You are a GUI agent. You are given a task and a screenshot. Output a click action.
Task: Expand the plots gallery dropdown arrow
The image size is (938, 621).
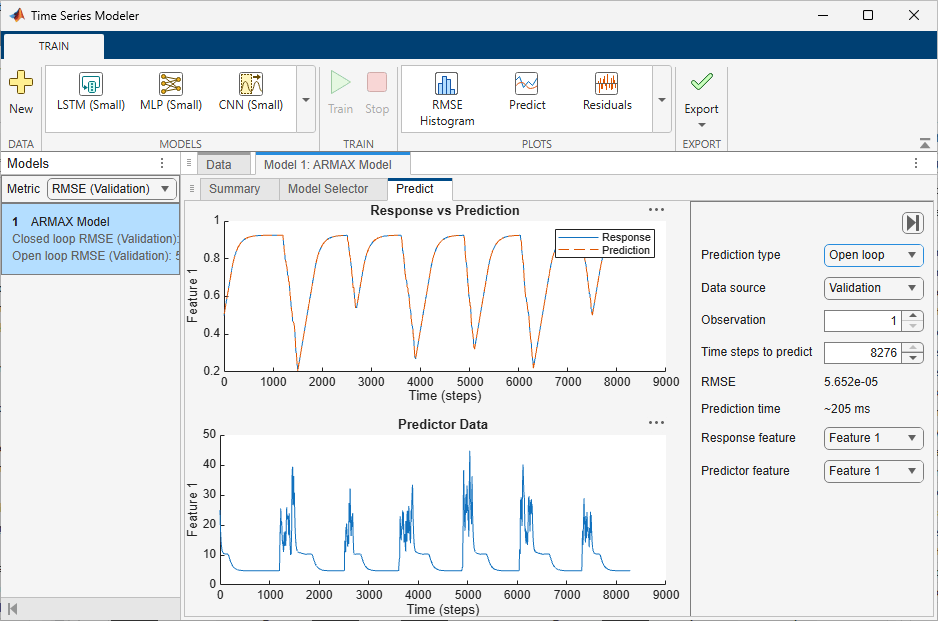[662, 99]
